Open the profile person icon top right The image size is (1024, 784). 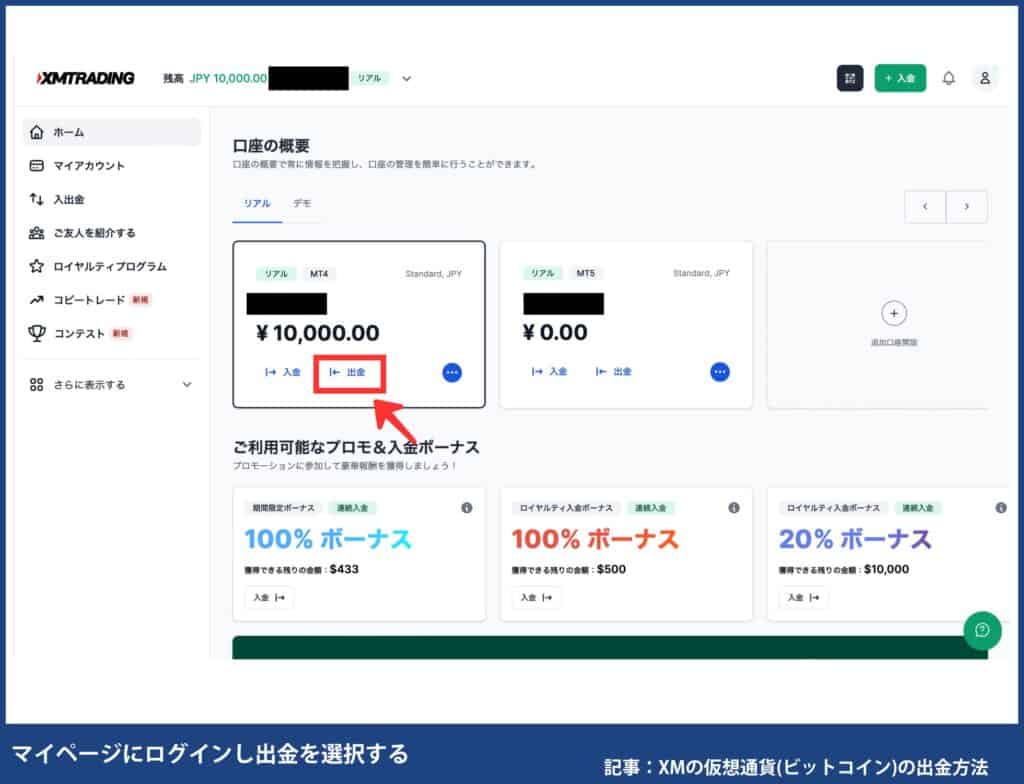986,78
